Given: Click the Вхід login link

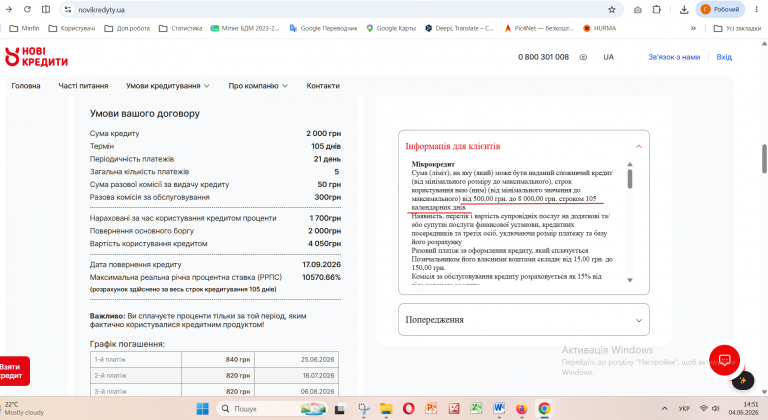Looking at the screenshot, I should click(x=724, y=57).
